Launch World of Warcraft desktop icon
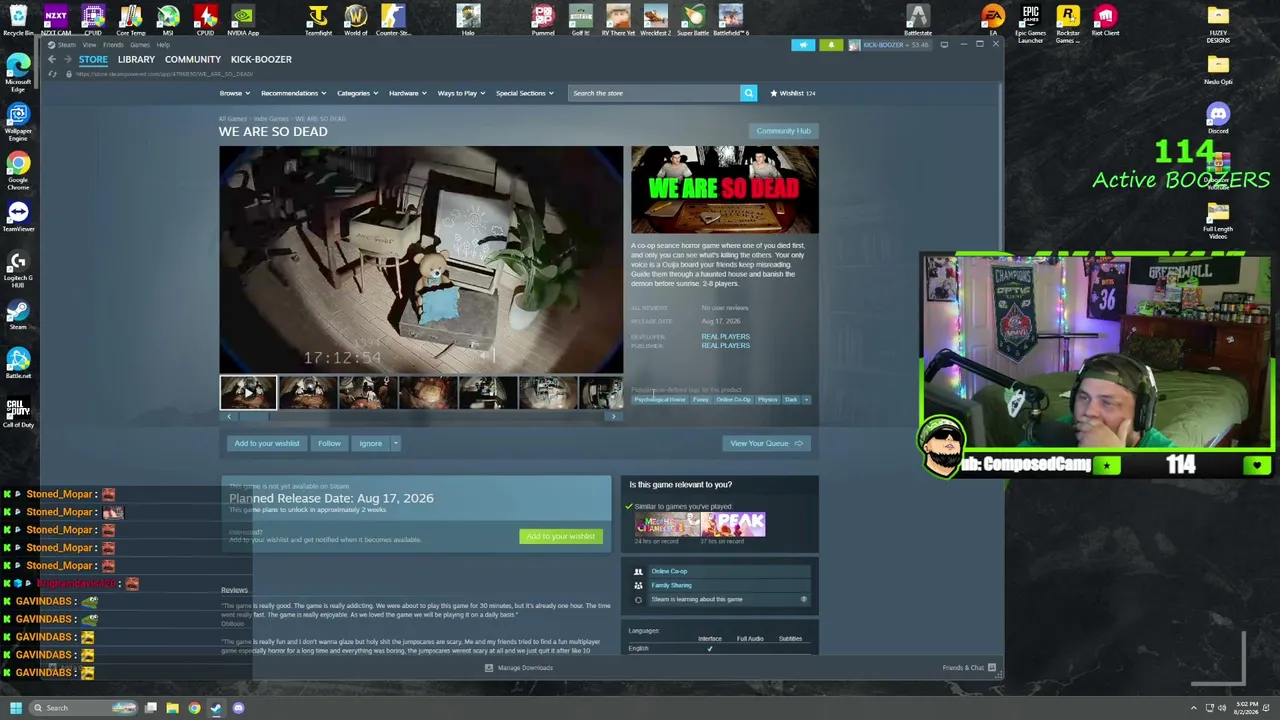Image resolution: width=1280 pixels, height=720 pixels. click(356, 20)
